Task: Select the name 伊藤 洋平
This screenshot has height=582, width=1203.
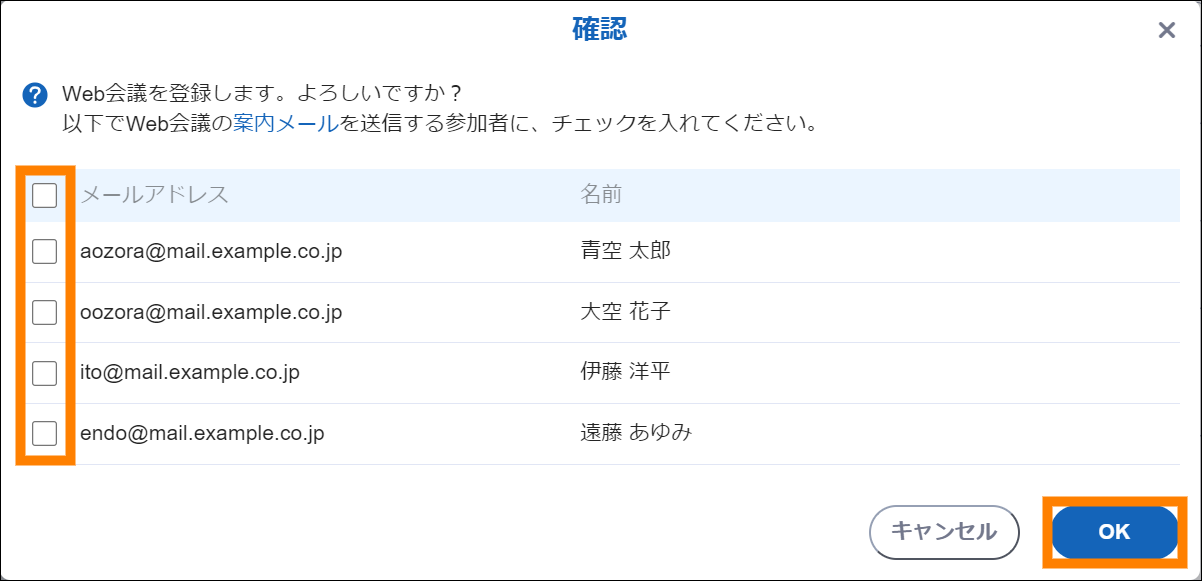Action: click(625, 372)
